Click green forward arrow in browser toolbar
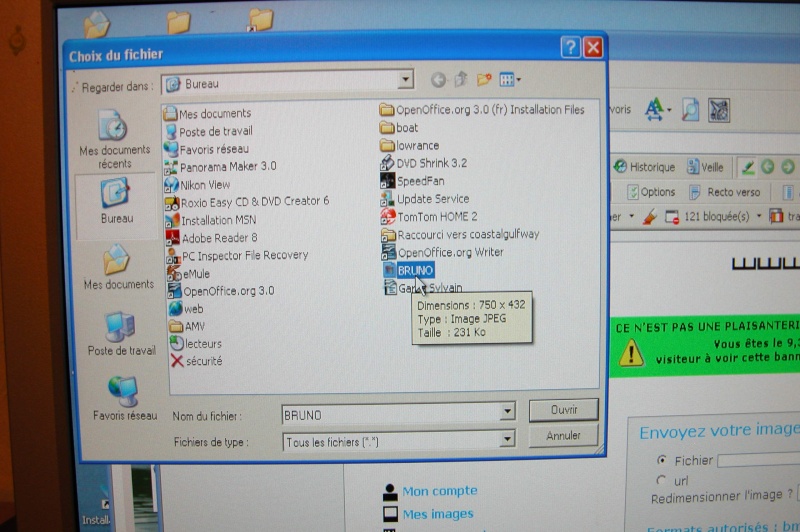 click(787, 166)
